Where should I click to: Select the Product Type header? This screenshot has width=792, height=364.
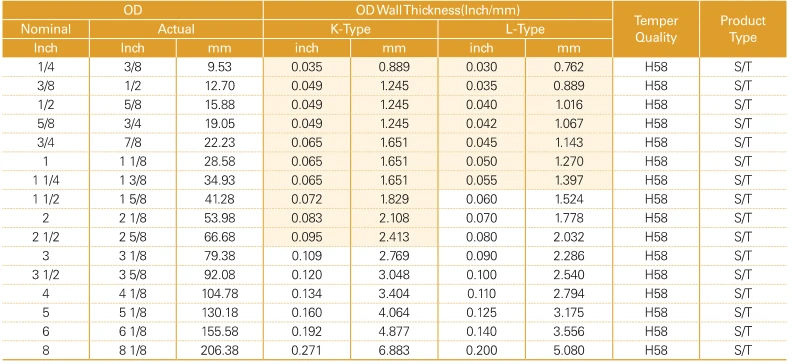743,29
